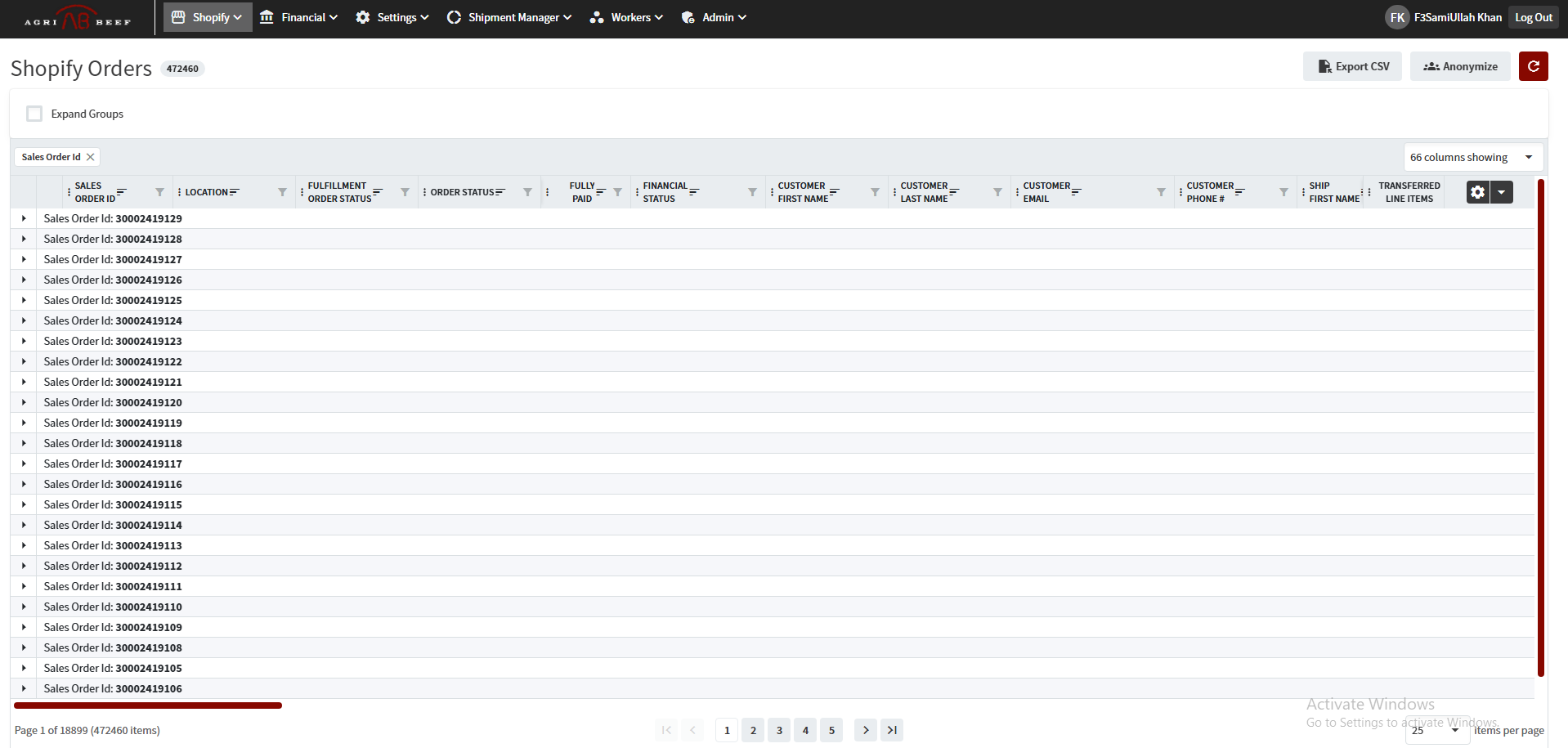The image size is (1568, 748).
Task: Open the items per page dropdown
Action: 1436,730
